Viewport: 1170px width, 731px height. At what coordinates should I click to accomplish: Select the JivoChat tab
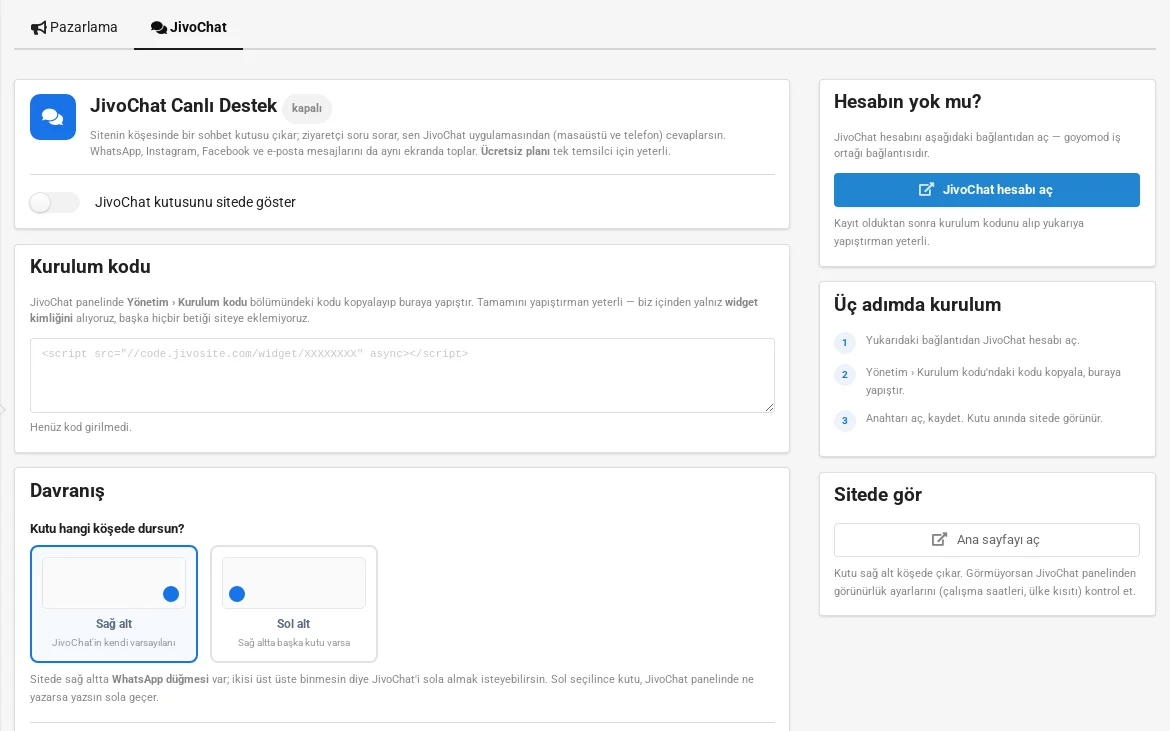pos(189,27)
